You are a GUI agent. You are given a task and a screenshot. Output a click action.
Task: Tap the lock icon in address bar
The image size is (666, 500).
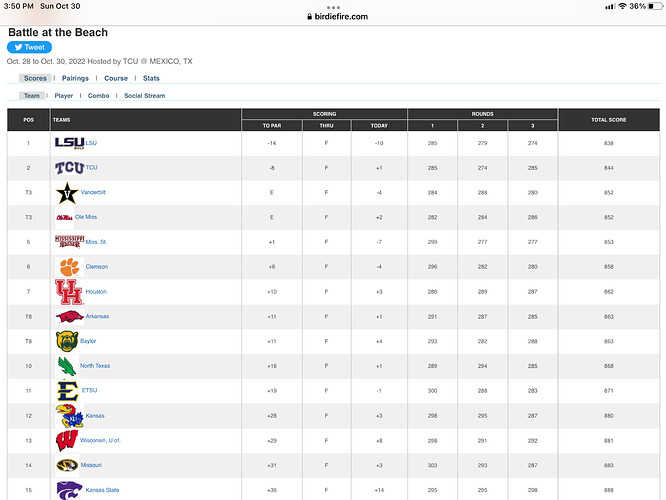click(x=309, y=17)
